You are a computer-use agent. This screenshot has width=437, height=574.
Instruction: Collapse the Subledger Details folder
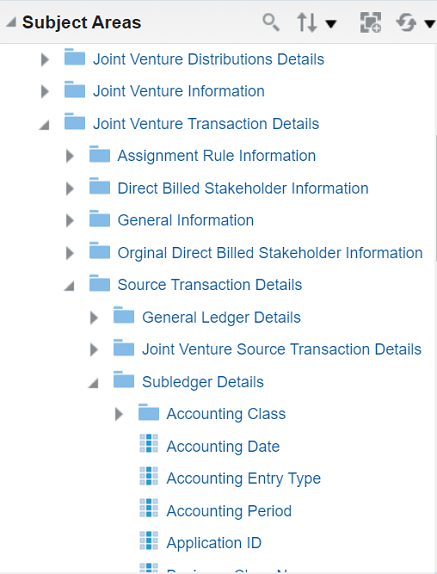pos(93,383)
